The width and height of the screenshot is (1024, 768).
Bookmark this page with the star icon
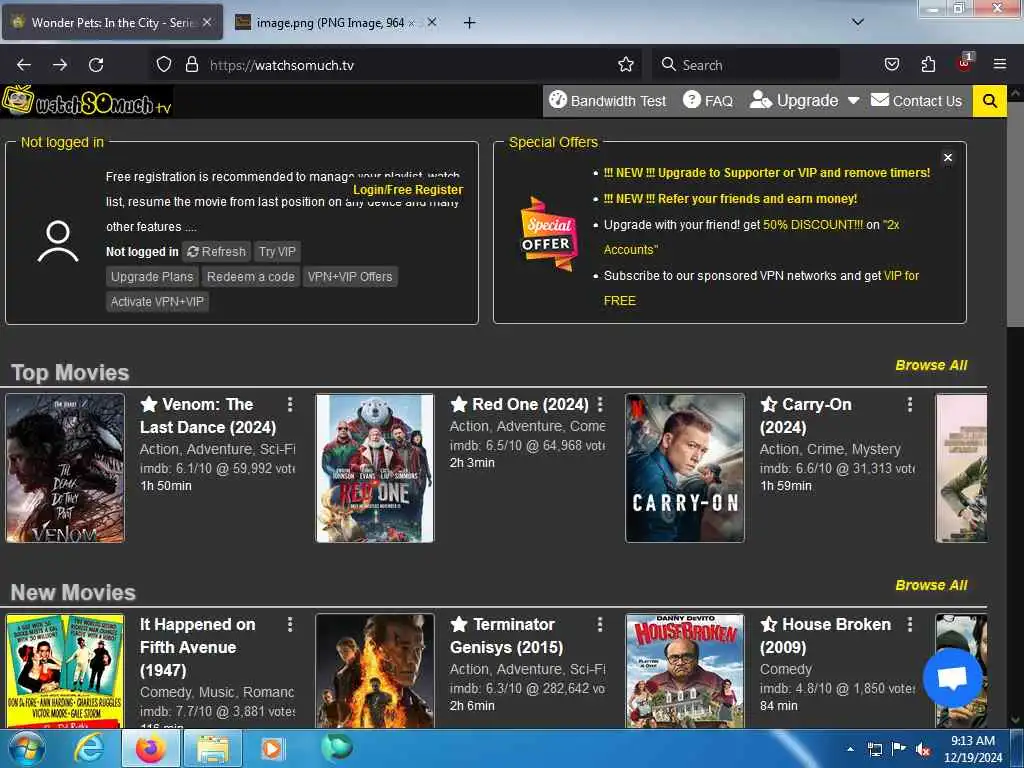click(626, 64)
